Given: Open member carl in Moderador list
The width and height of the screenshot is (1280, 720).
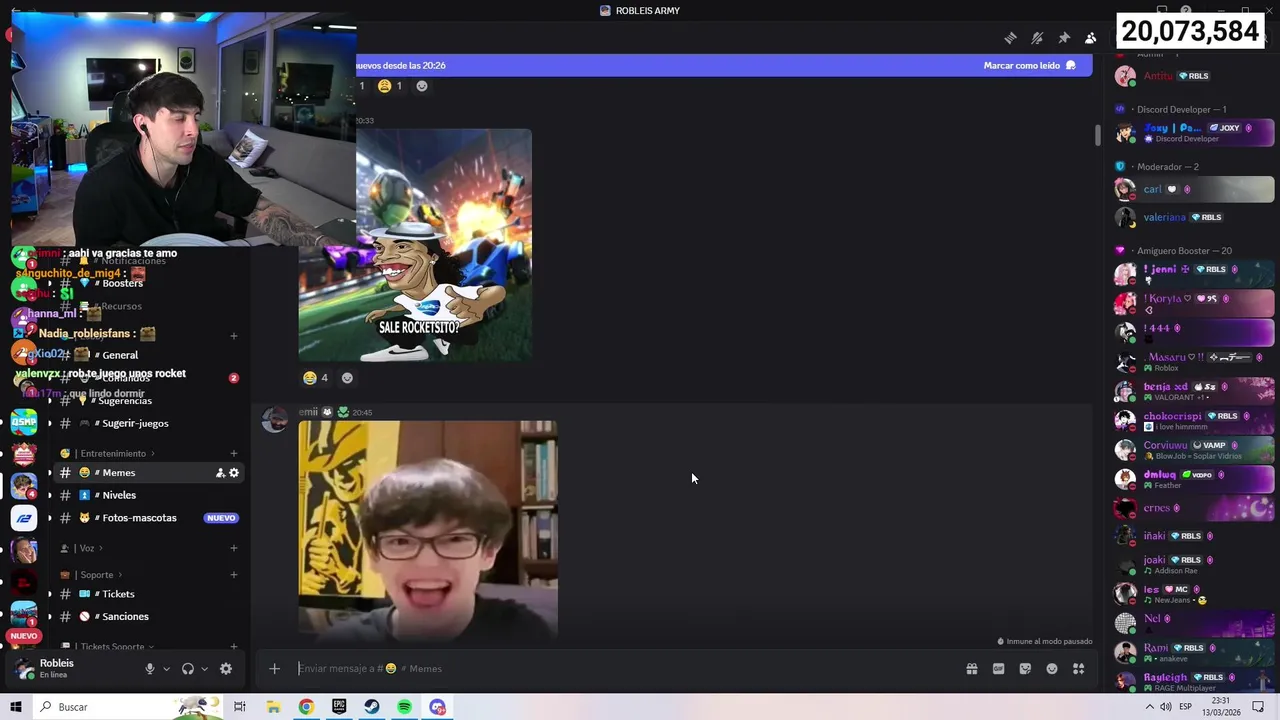Looking at the screenshot, I should pyautogui.click(x=1194, y=189).
